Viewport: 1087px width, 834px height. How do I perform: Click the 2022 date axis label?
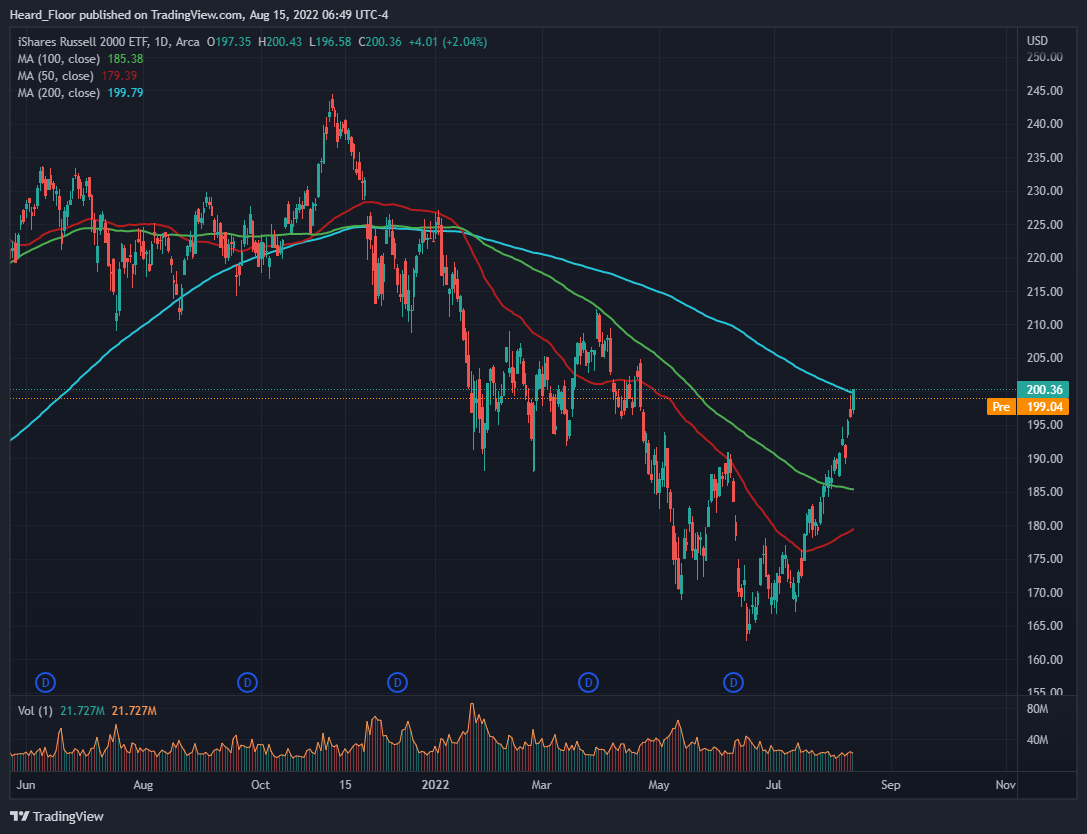pos(435,785)
